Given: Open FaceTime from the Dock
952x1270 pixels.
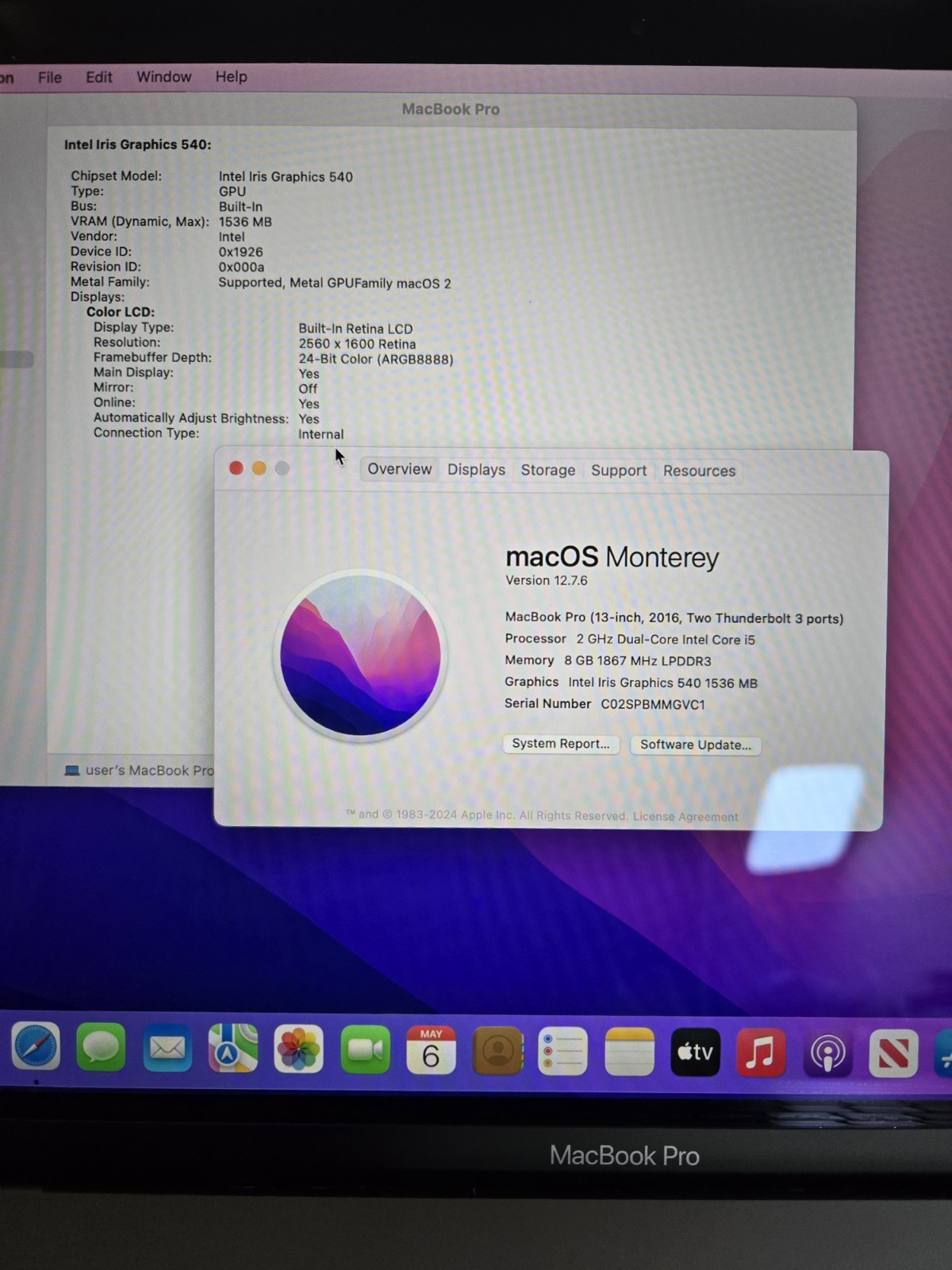Looking at the screenshot, I should click(x=365, y=1049).
